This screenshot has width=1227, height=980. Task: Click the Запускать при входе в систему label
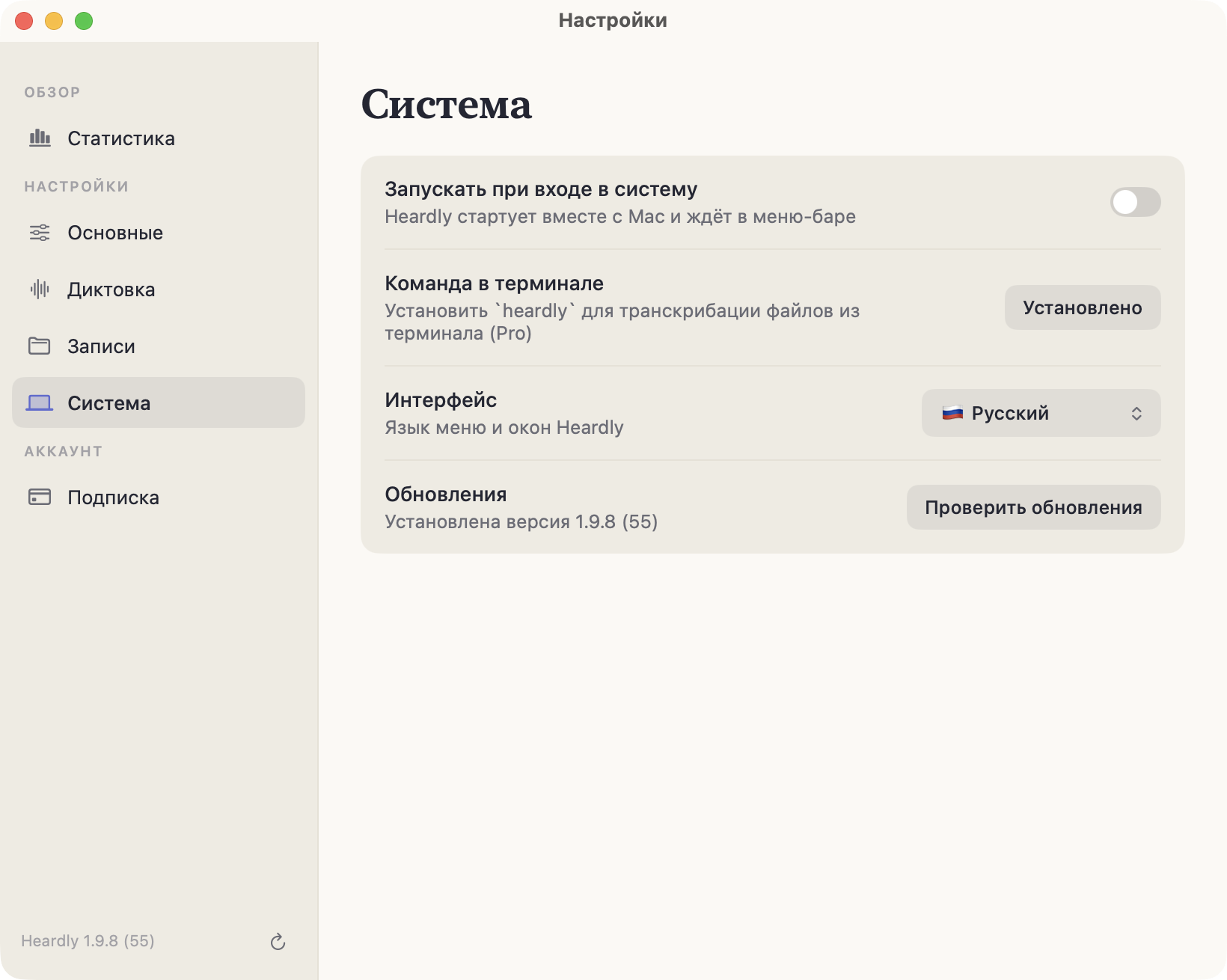(x=541, y=189)
